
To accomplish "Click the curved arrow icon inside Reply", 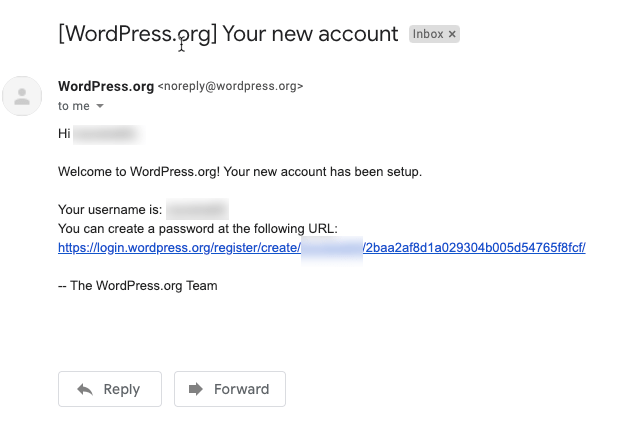I will pyautogui.click(x=86, y=389).
